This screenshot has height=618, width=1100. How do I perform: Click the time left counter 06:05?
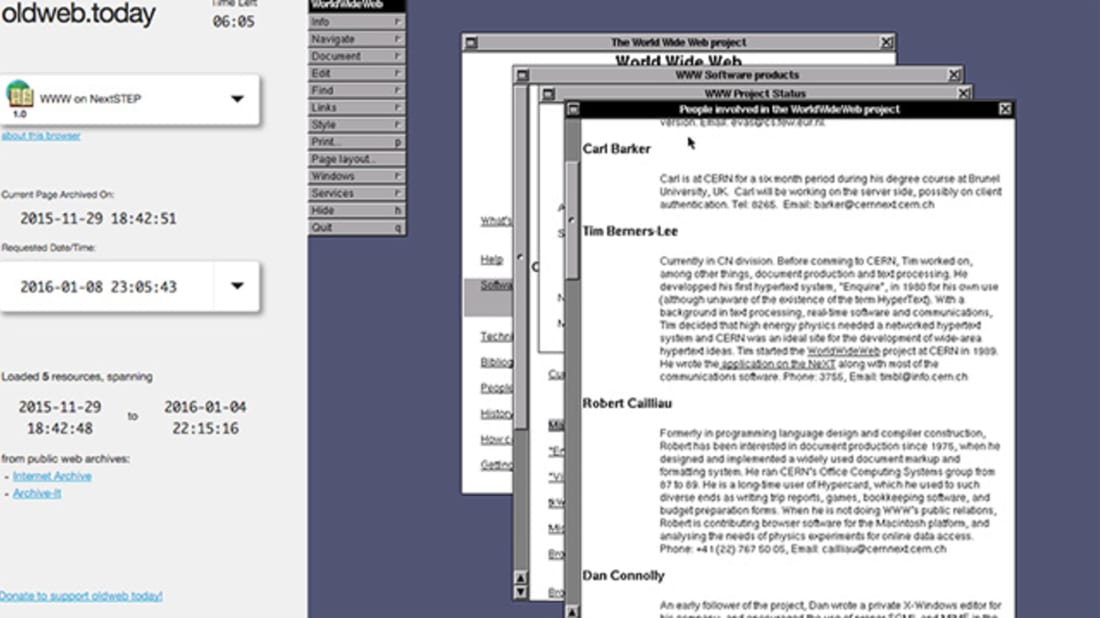(234, 22)
